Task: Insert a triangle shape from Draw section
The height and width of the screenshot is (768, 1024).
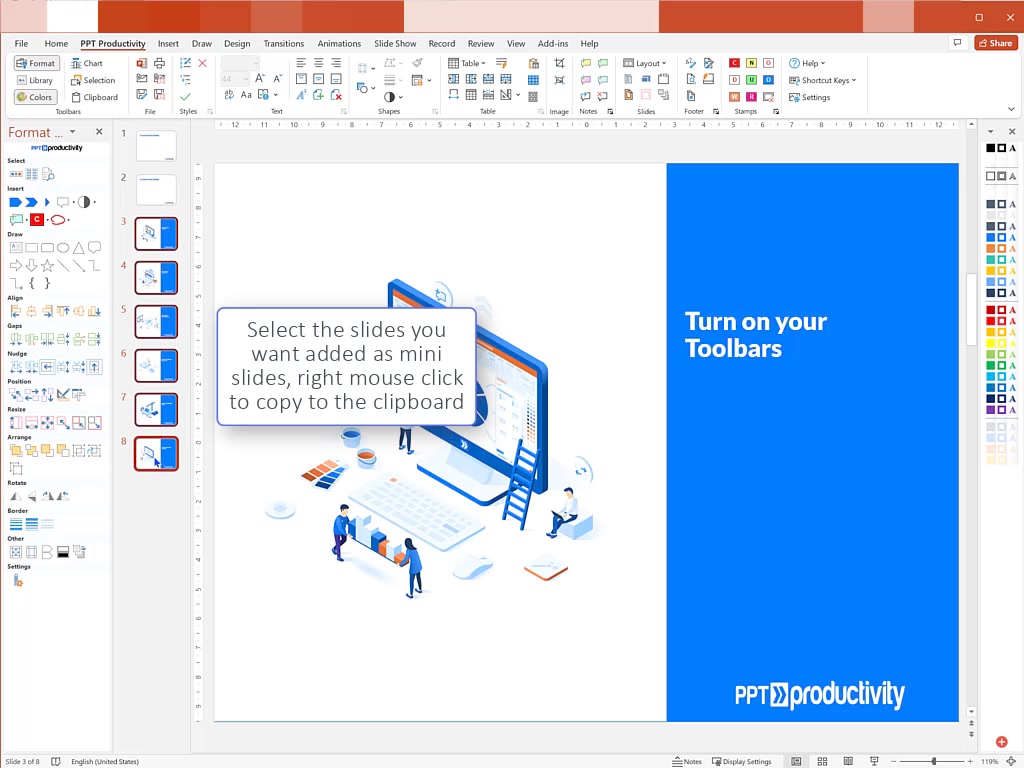Action: pos(78,248)
